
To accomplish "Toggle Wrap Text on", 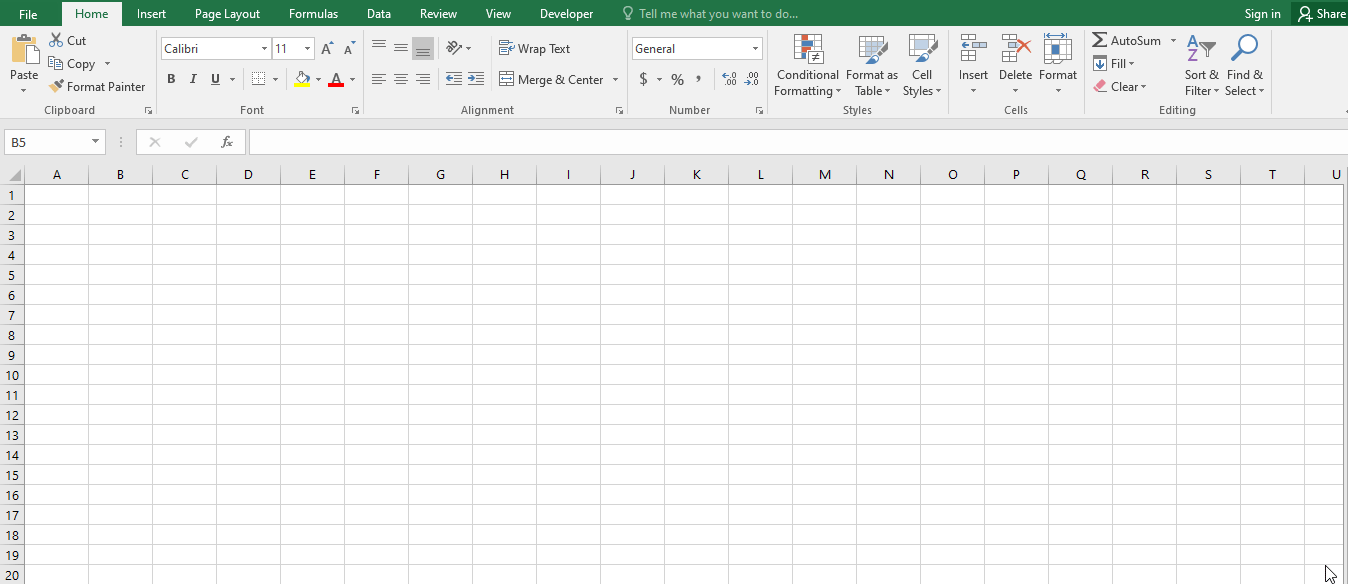I will 534,49.
